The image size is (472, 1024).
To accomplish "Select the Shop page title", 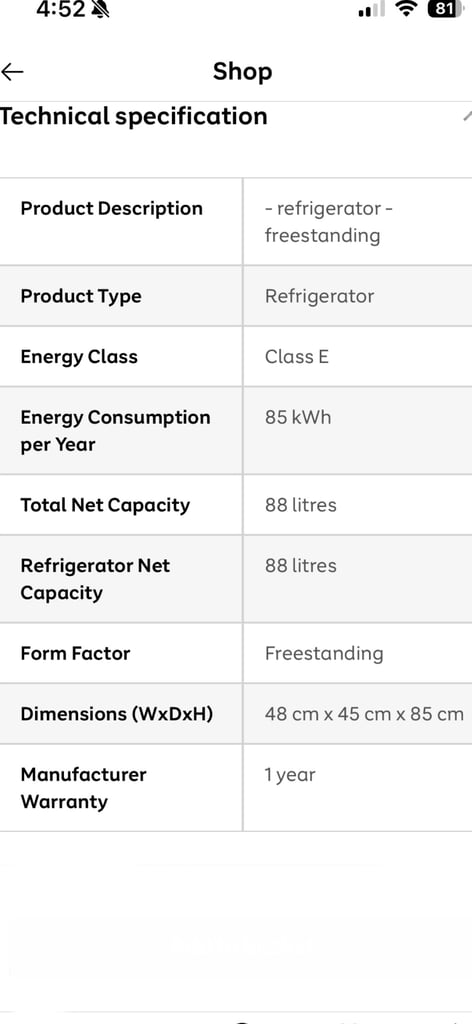I will (x=242, y=71).
